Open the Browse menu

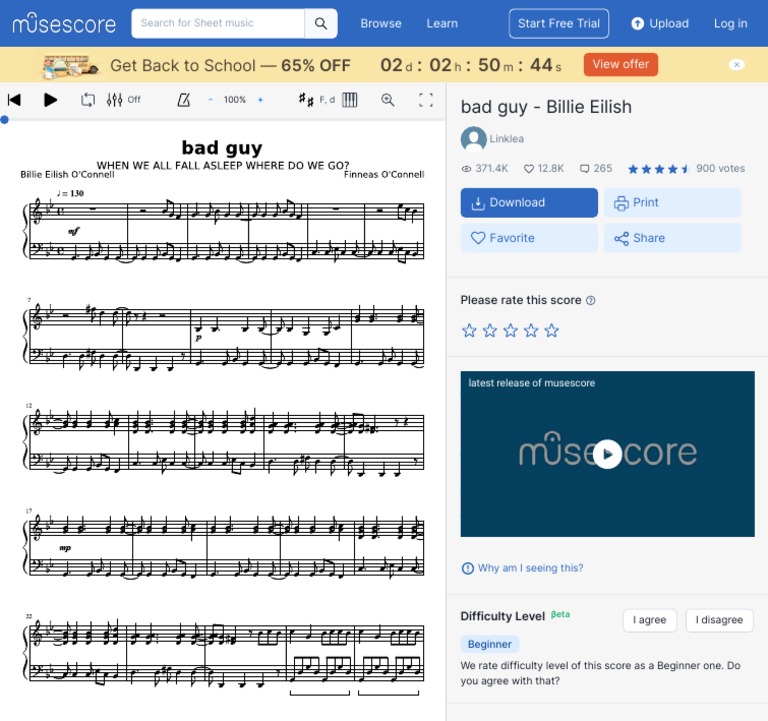coord(381,23)
